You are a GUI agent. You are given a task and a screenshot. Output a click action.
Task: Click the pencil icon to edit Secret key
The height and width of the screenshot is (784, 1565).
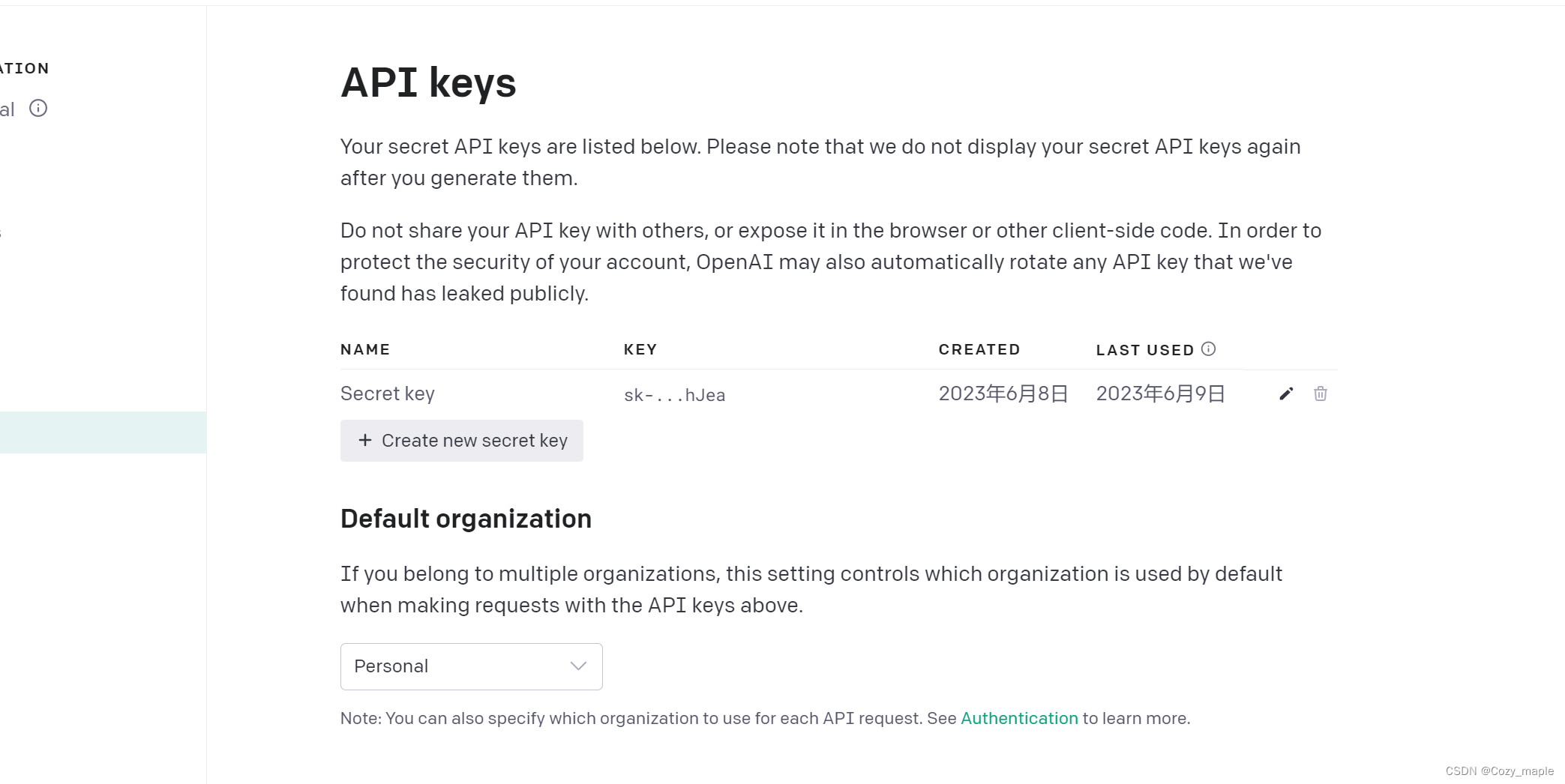pyautogui.click(x=1286, y=394)
